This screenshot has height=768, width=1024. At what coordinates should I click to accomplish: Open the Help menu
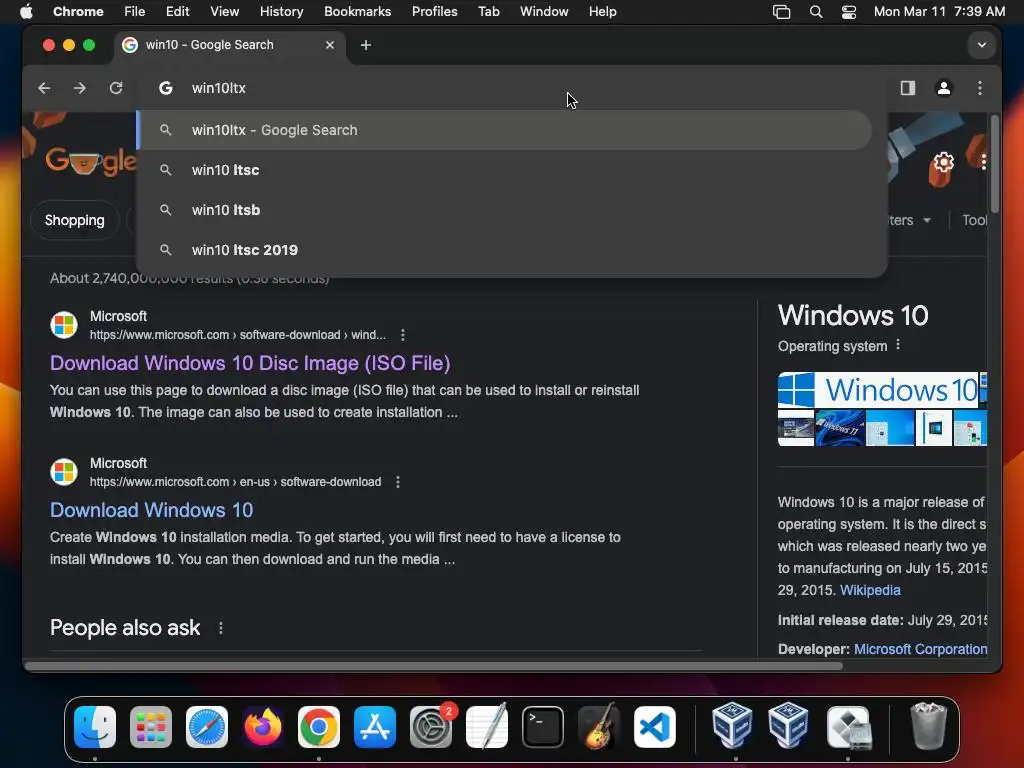point(602,12)
